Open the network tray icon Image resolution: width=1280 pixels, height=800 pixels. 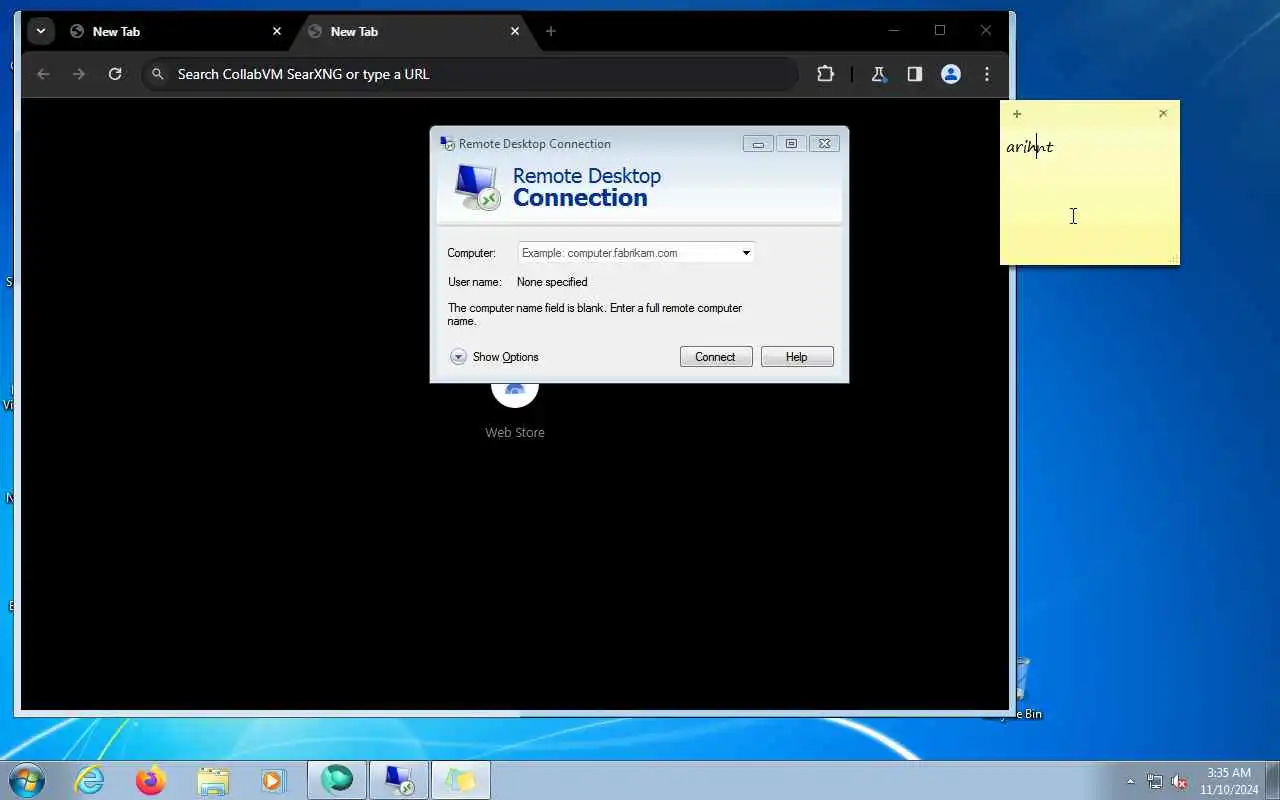pyautogui.click(x=1155, y=781)
